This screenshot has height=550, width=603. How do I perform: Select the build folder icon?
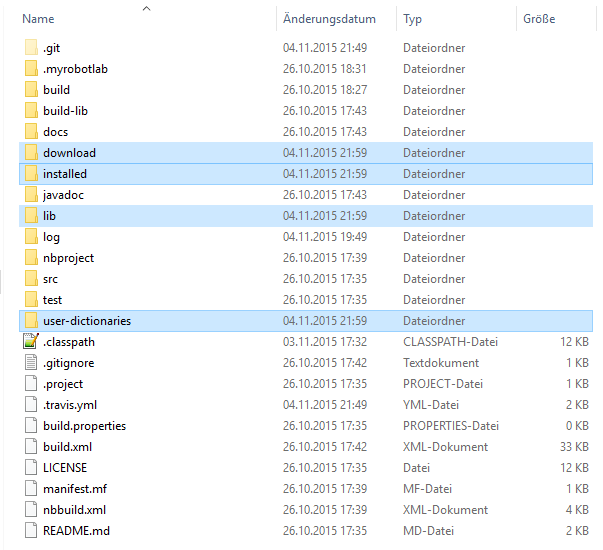tap(31, 90)
